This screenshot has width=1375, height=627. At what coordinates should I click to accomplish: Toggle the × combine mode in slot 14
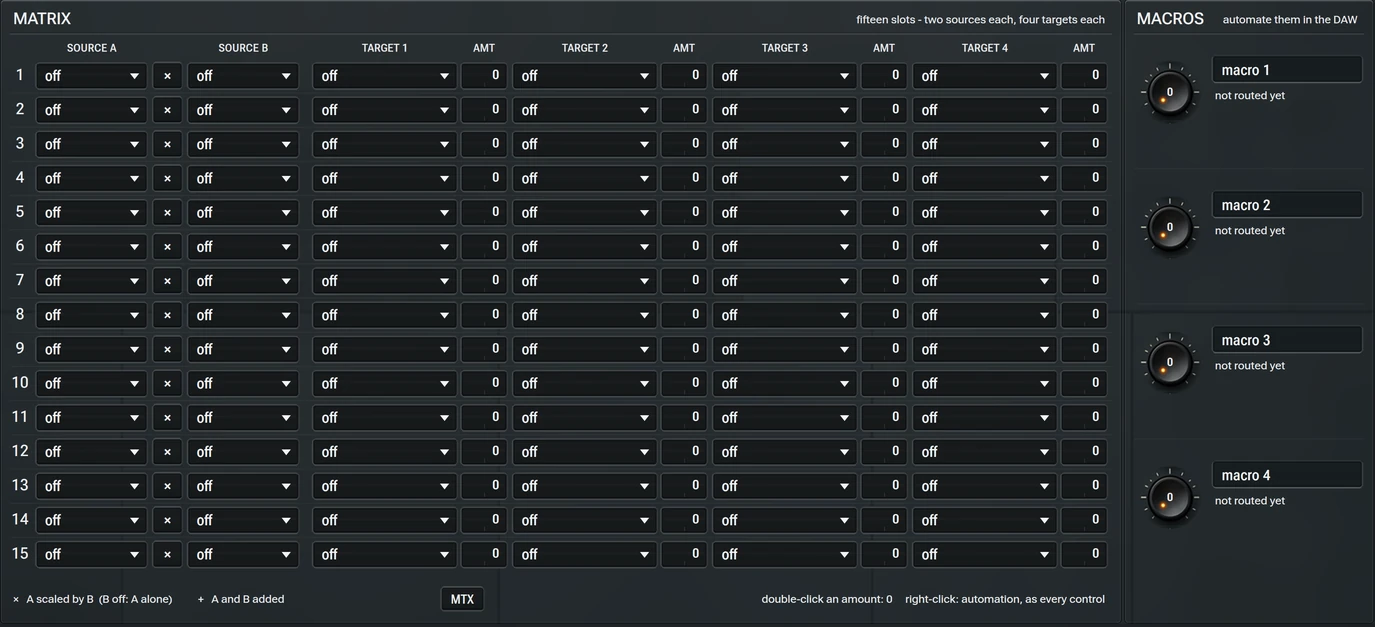pyautogui.click(x=167, y=520)
